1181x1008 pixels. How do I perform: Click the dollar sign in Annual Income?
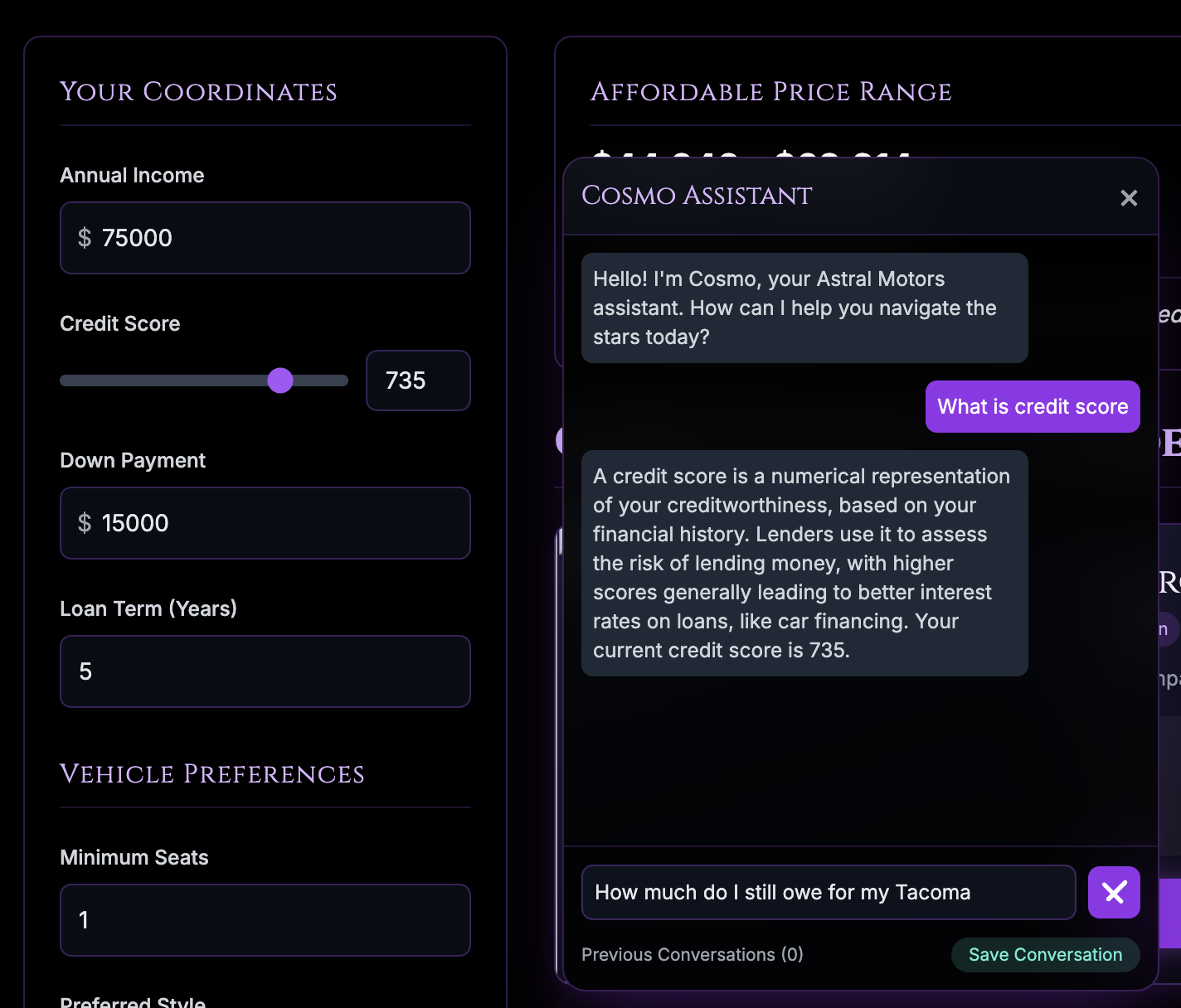[85, 239]
